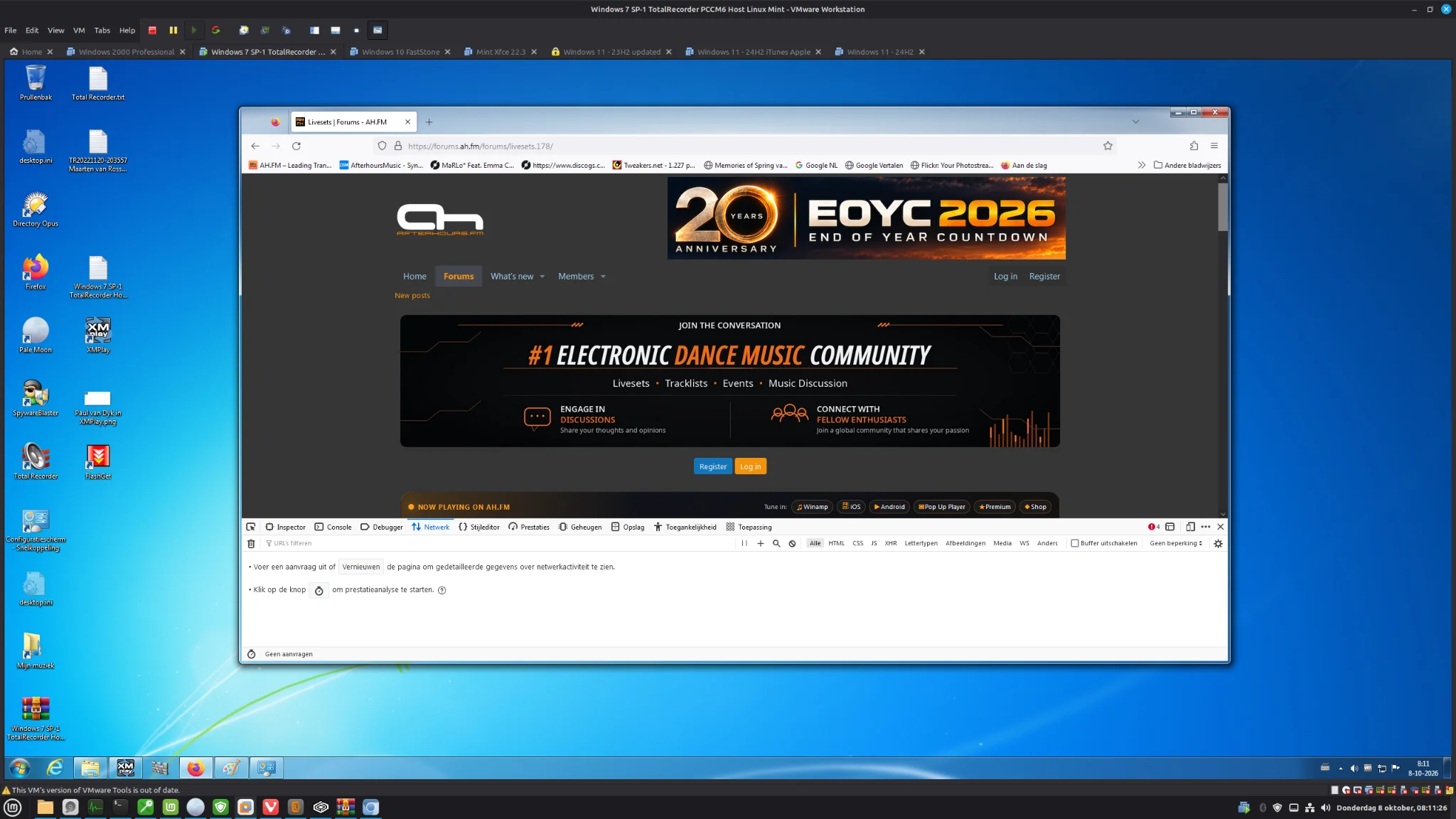Clear network log with trash icon
The image size is (1456, 819).
(251, 543)
